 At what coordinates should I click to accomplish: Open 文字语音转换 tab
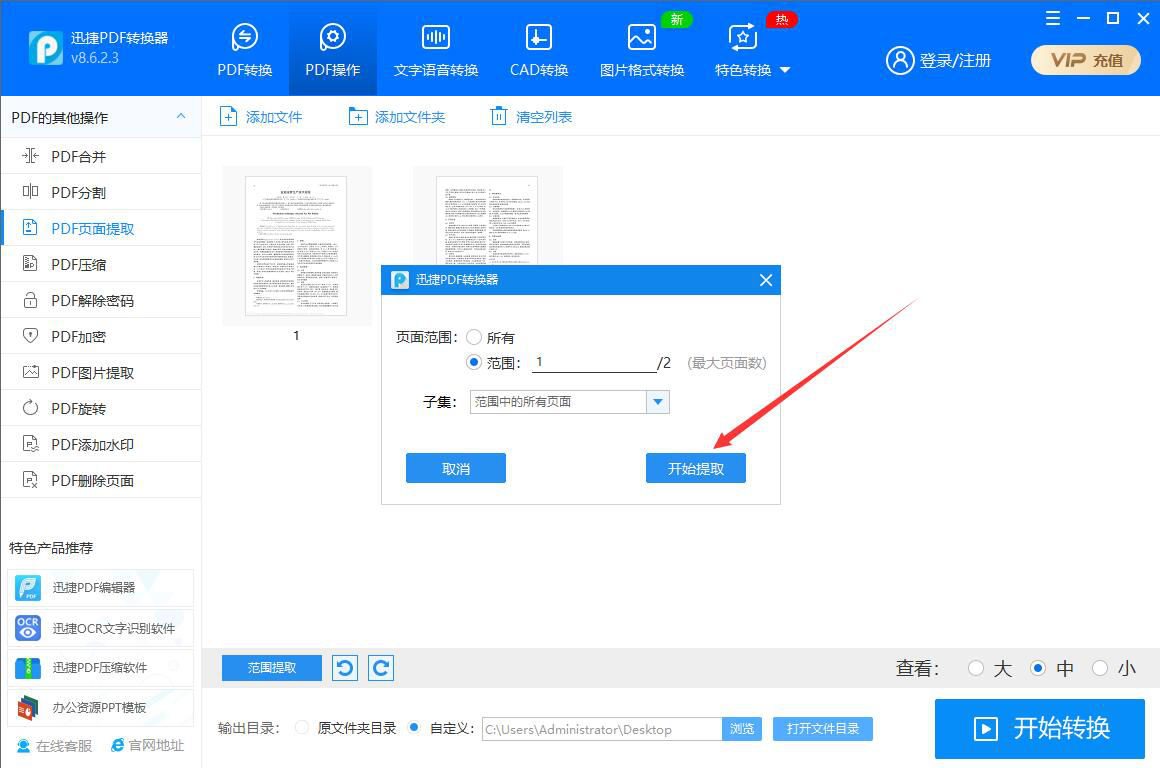[x=436, y=50]
